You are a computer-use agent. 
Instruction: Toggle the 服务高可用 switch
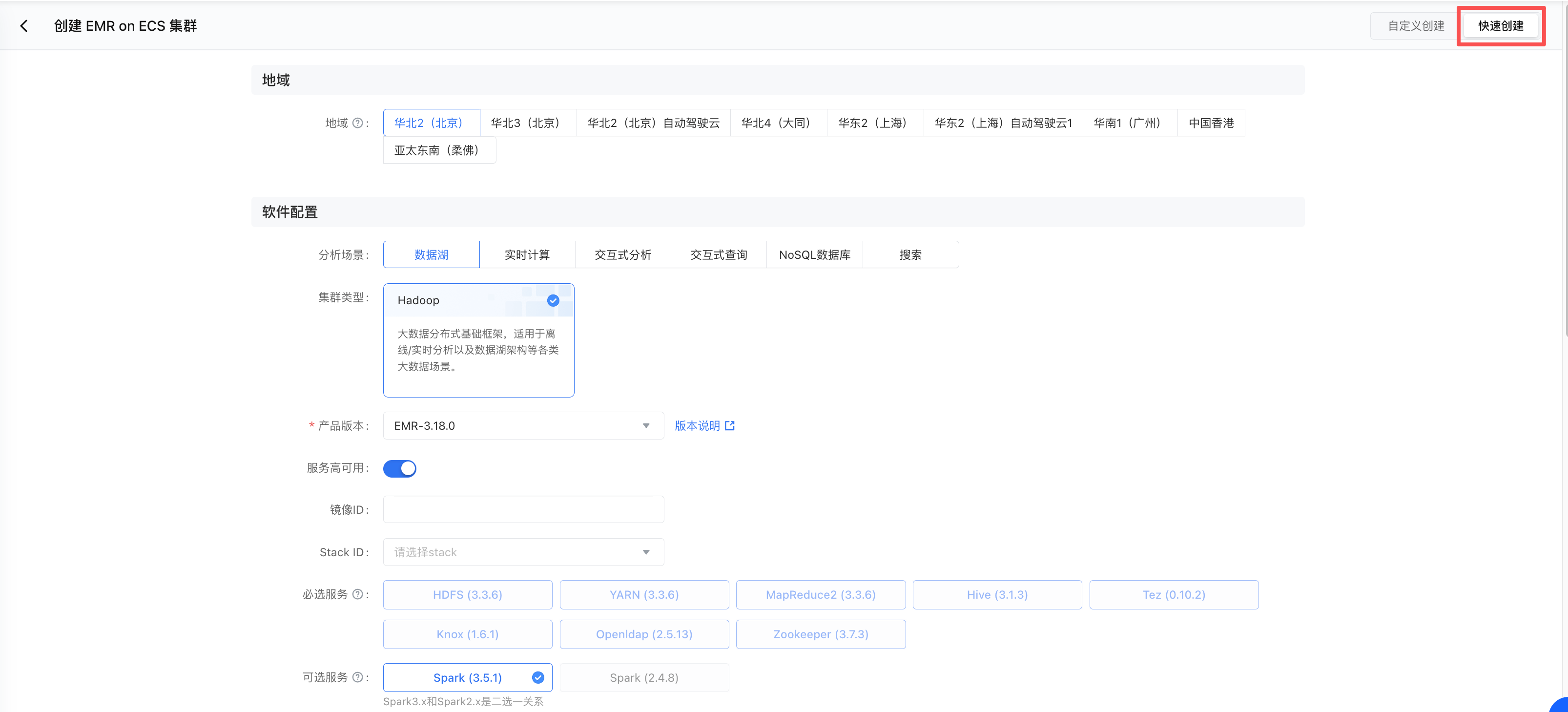pos(400,468)
